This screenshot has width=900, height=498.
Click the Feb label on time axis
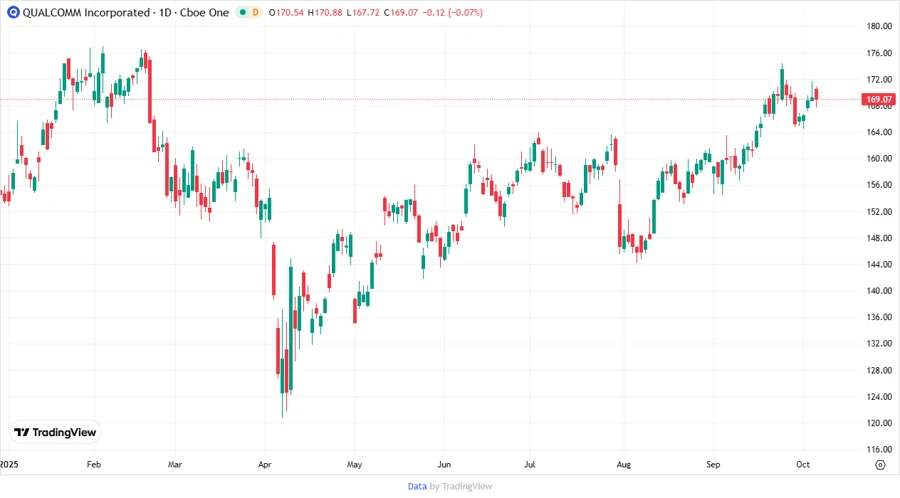[x=94, y=465]
